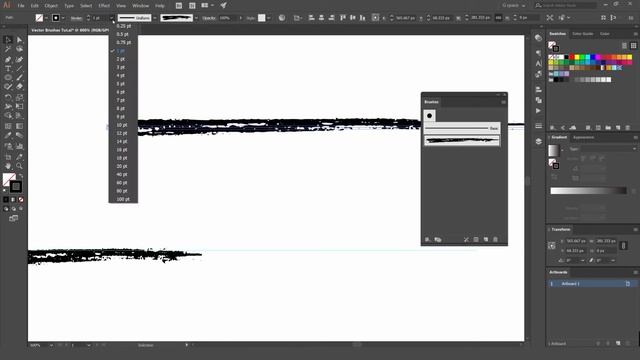The height and width of the screenshot is (360, 640).
Task: Set toolbox color mode to None
Action: [x=21, y=200]
